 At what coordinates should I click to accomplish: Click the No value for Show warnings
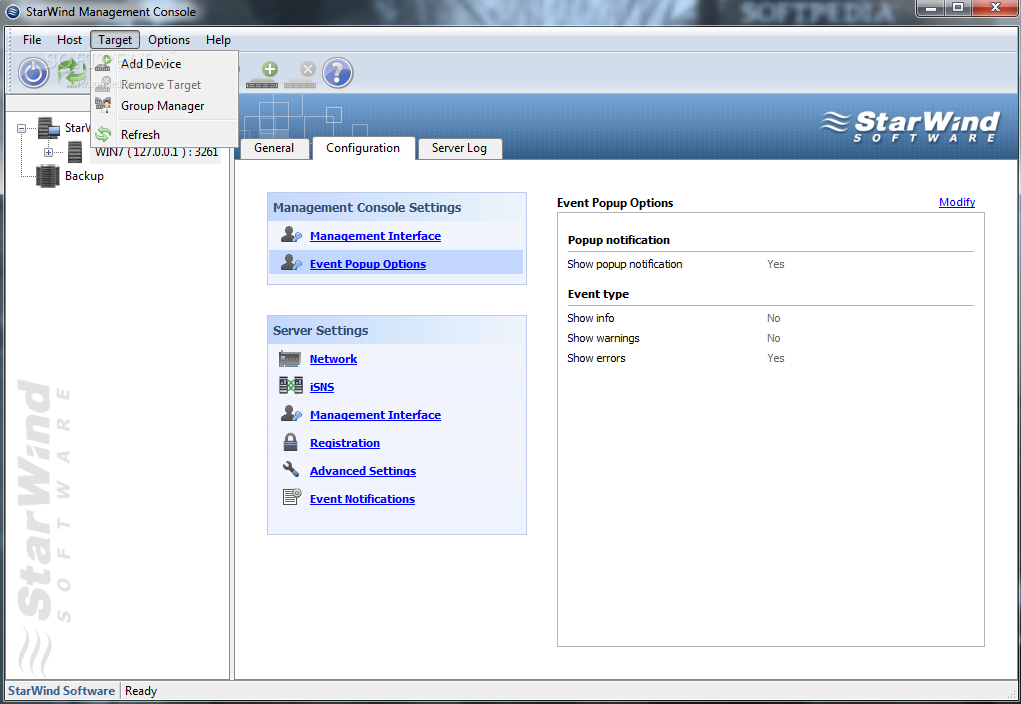pyautogui.click(x=774, y=338)
